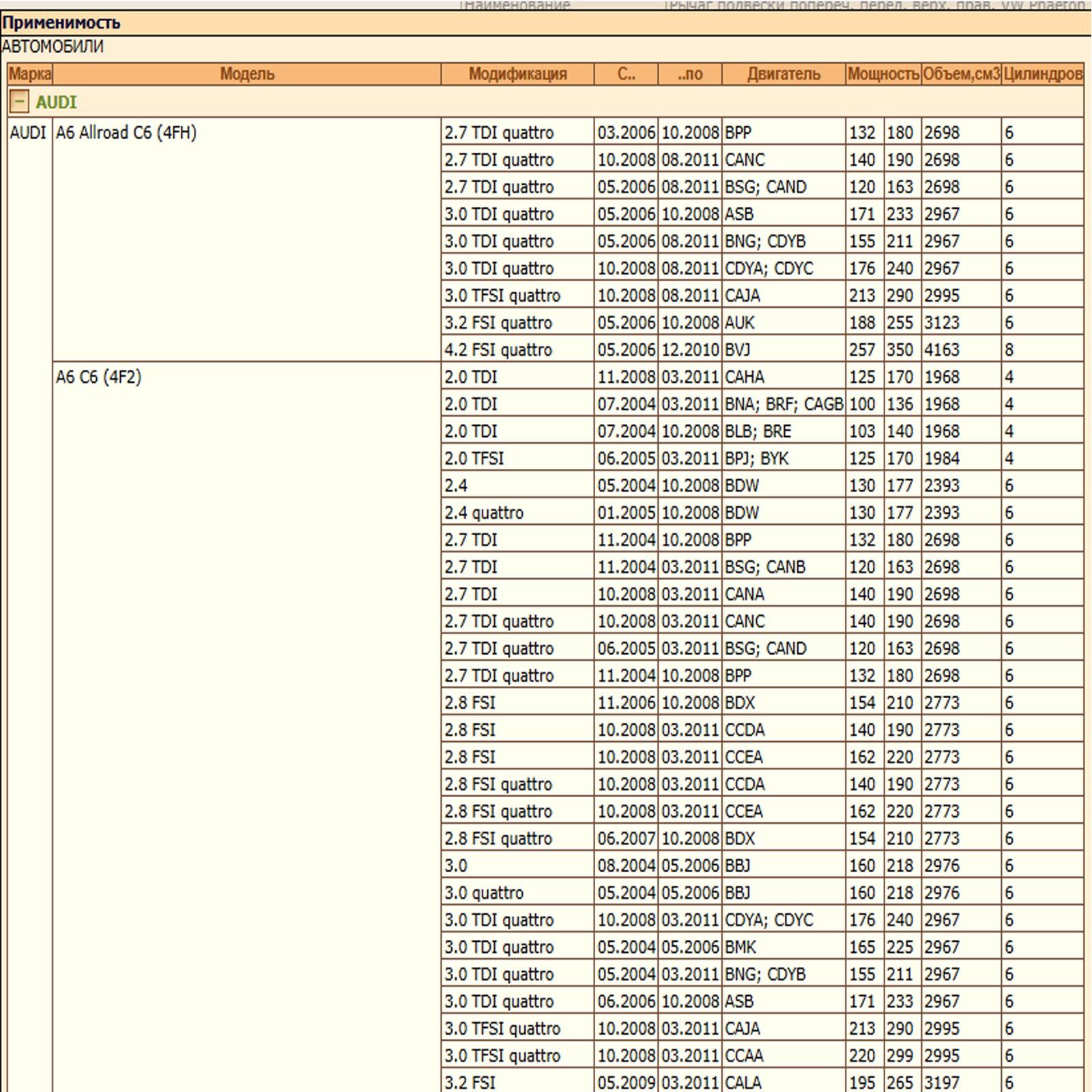This screenshot has height=1092, width=1092.
Task: Click the Модификация column header
Action: [x=517, y=74]
